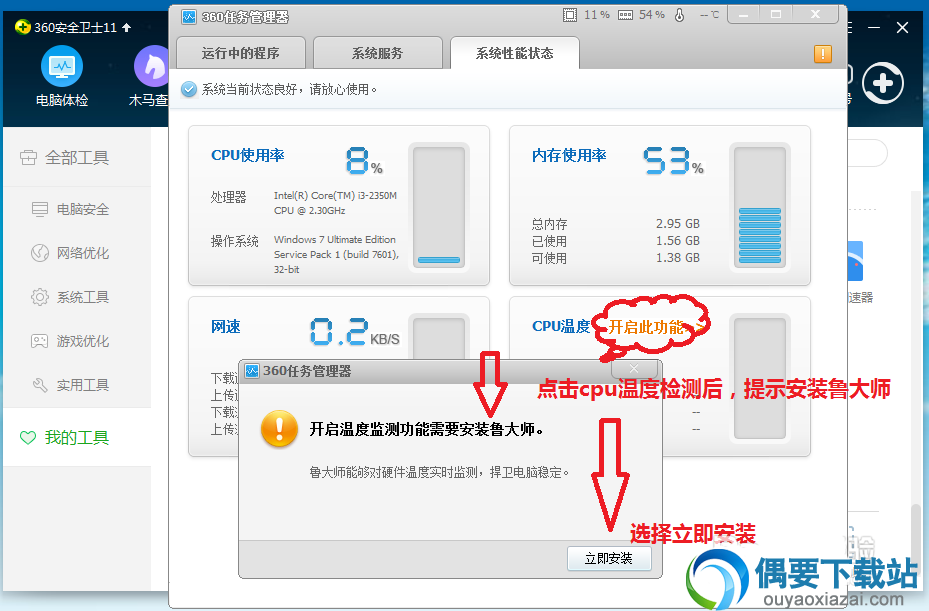Click the 1.38 GB available memory value
The height and width of the screenshot is (611, 929).
click(x=678, y=258)
